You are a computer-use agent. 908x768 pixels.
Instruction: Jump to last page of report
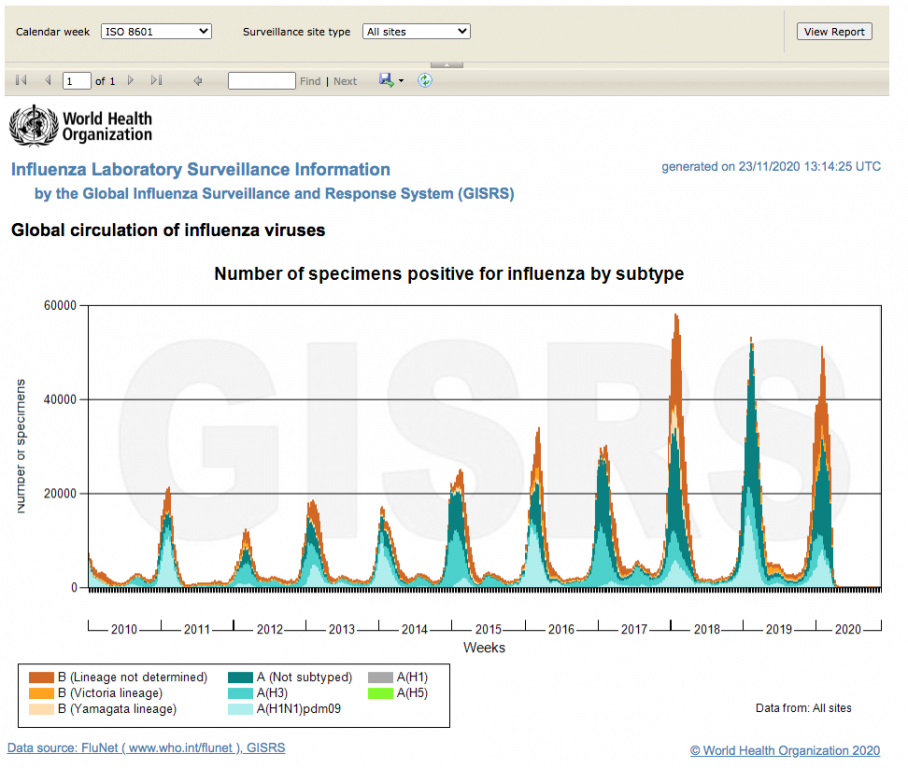coord(156,81)
